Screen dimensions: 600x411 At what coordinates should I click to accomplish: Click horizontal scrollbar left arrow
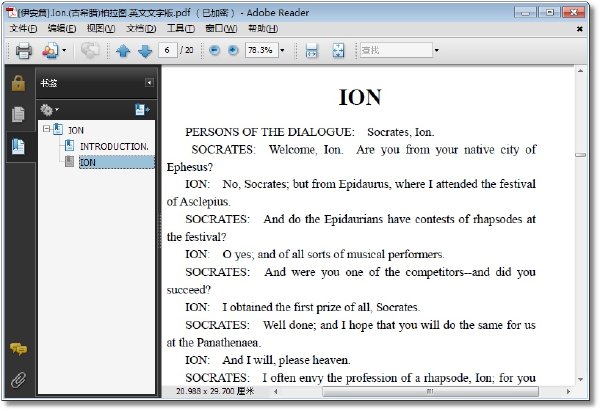(x=276, y=391)
